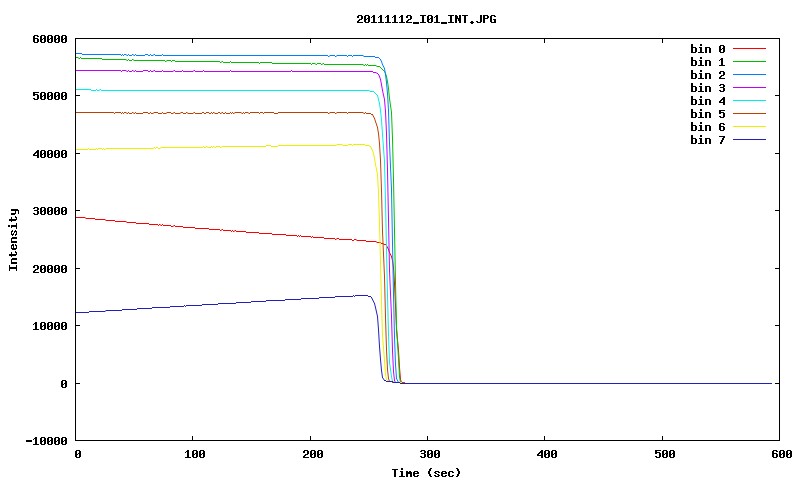Viewport: 800px width, 480px height.
Task: Click the 40000 y-axis tick label
Action: (x=49, y=154)
